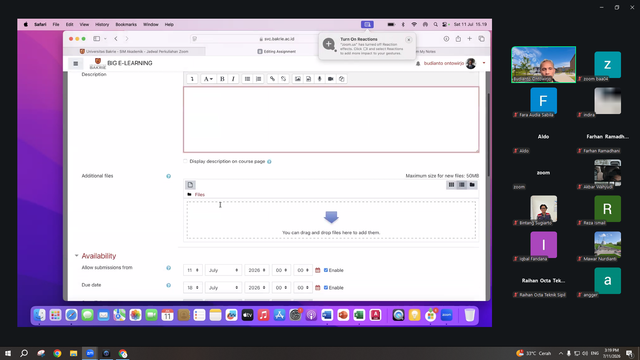Click the page vertical scrollbar

click(488, 135)
